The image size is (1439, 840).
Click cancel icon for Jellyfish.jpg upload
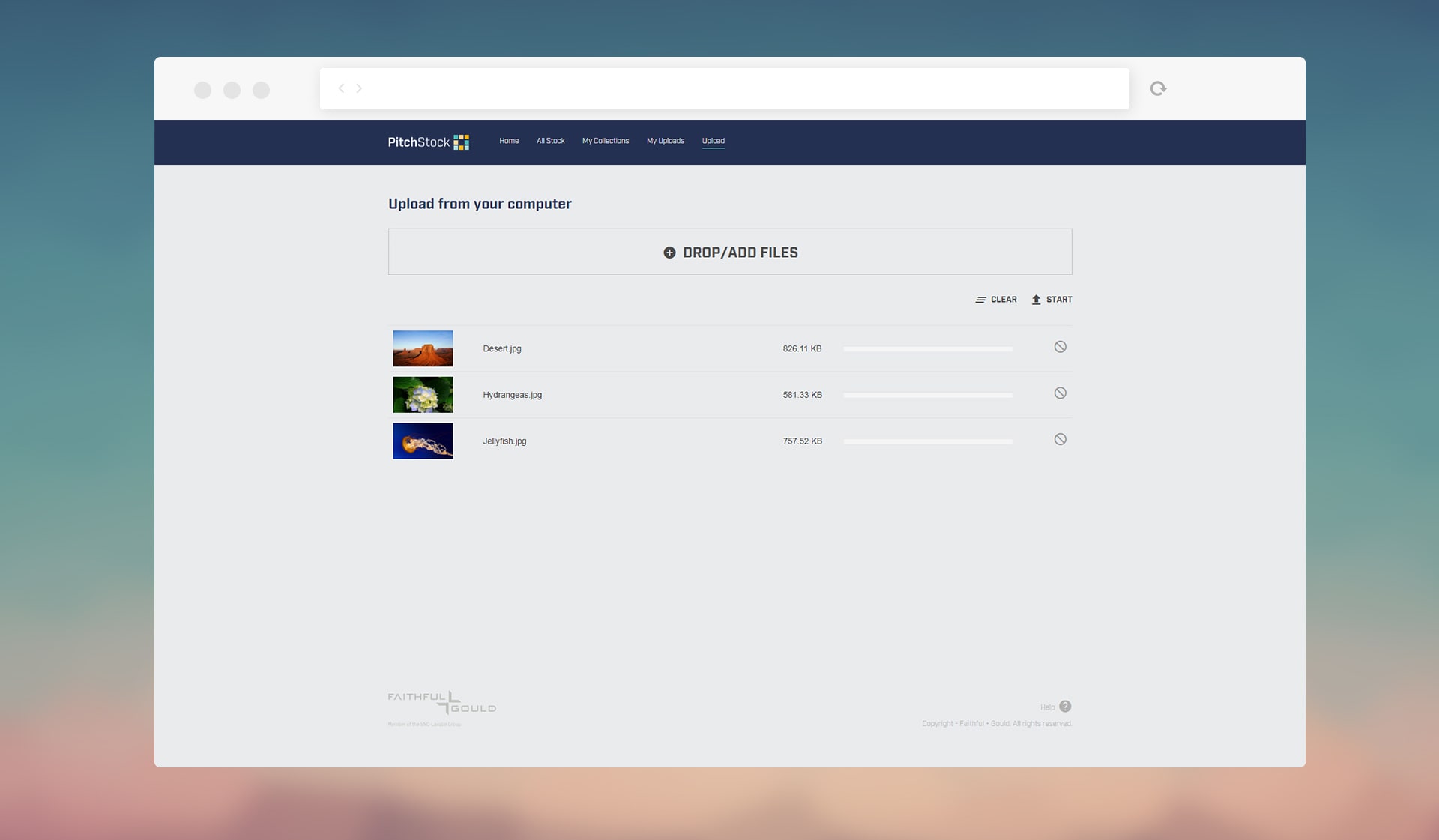tap(1060, 440)
